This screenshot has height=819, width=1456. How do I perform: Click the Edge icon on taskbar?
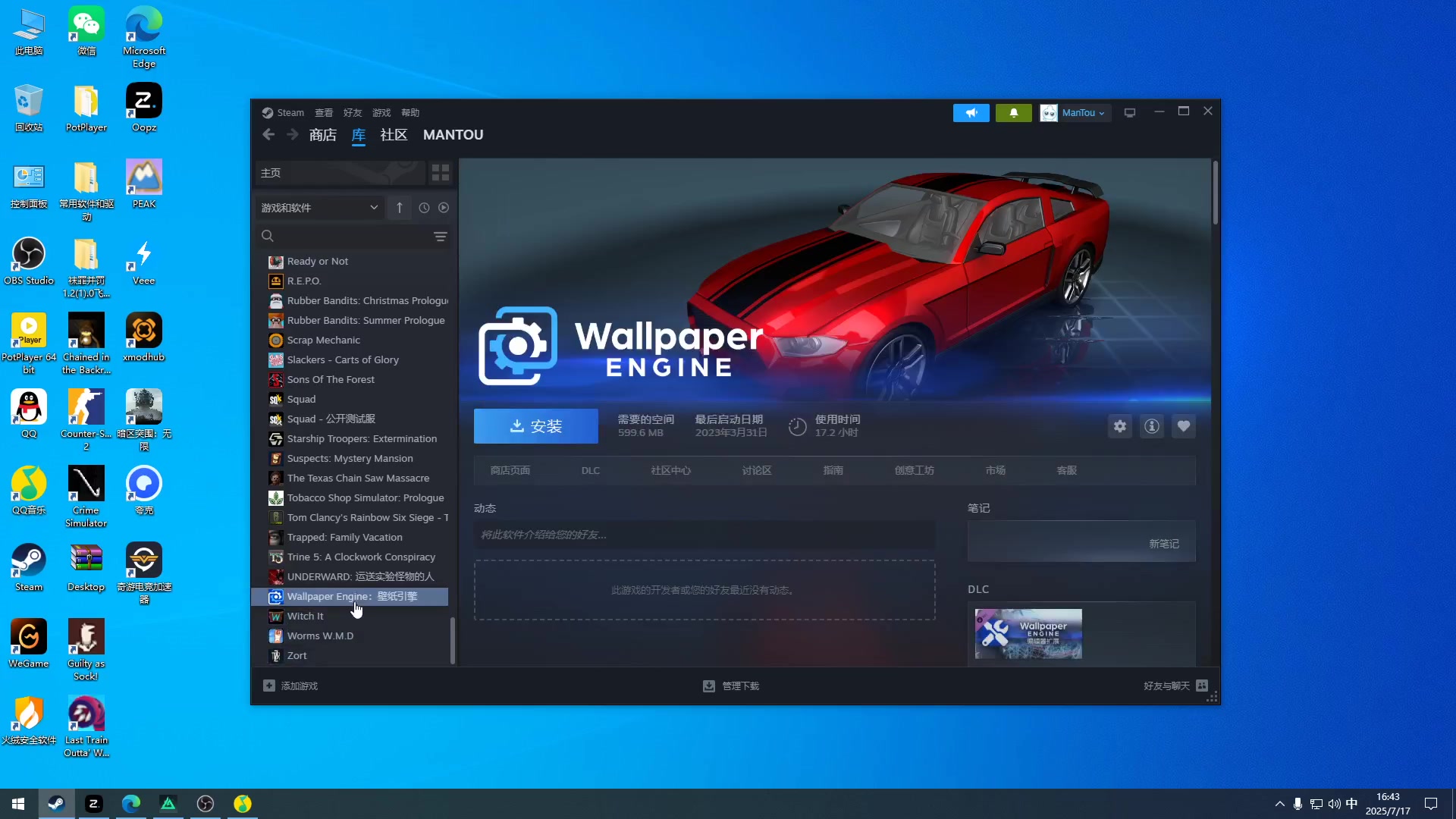131,804
